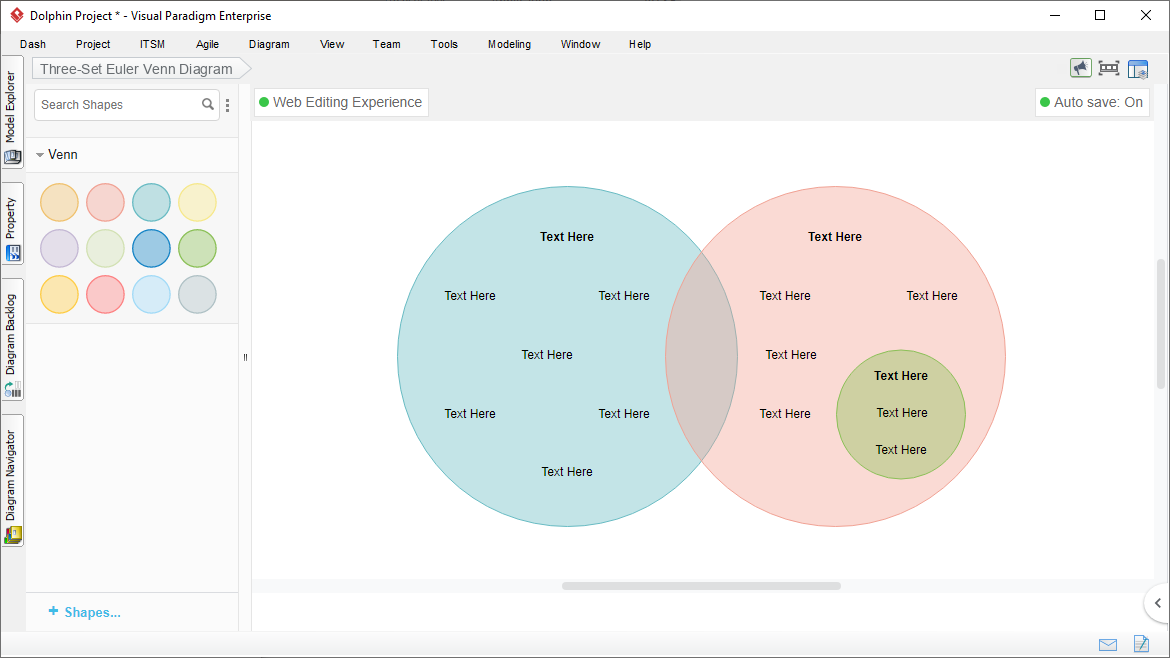The image size is (1170, 658).
Task: Expand the right side panel arrow
Action: pos(1157,603)
